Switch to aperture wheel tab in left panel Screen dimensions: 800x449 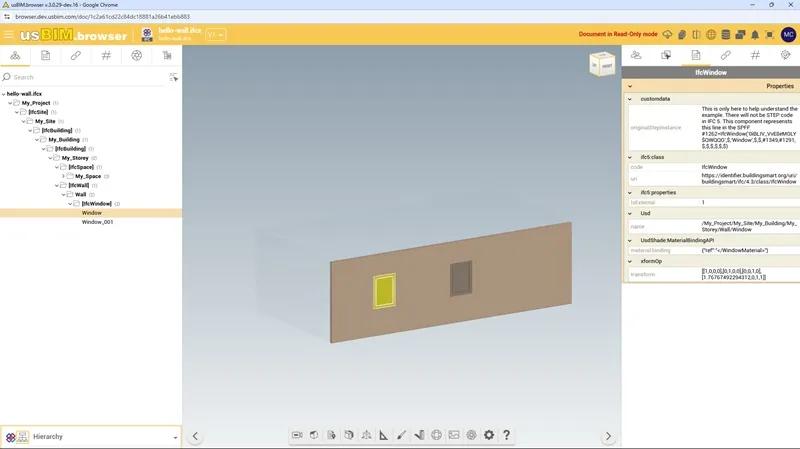pos(136,56)
